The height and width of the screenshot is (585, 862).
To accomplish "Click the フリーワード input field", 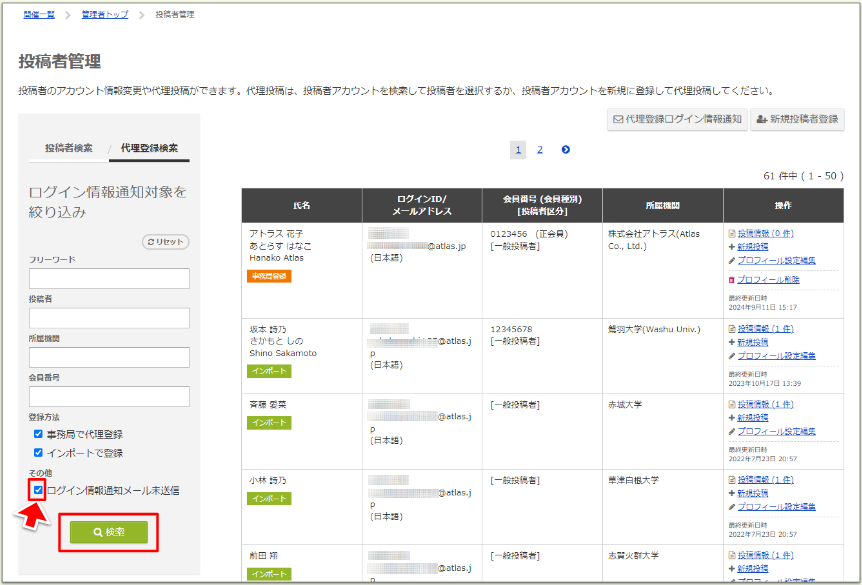I will tap(109, 279).
